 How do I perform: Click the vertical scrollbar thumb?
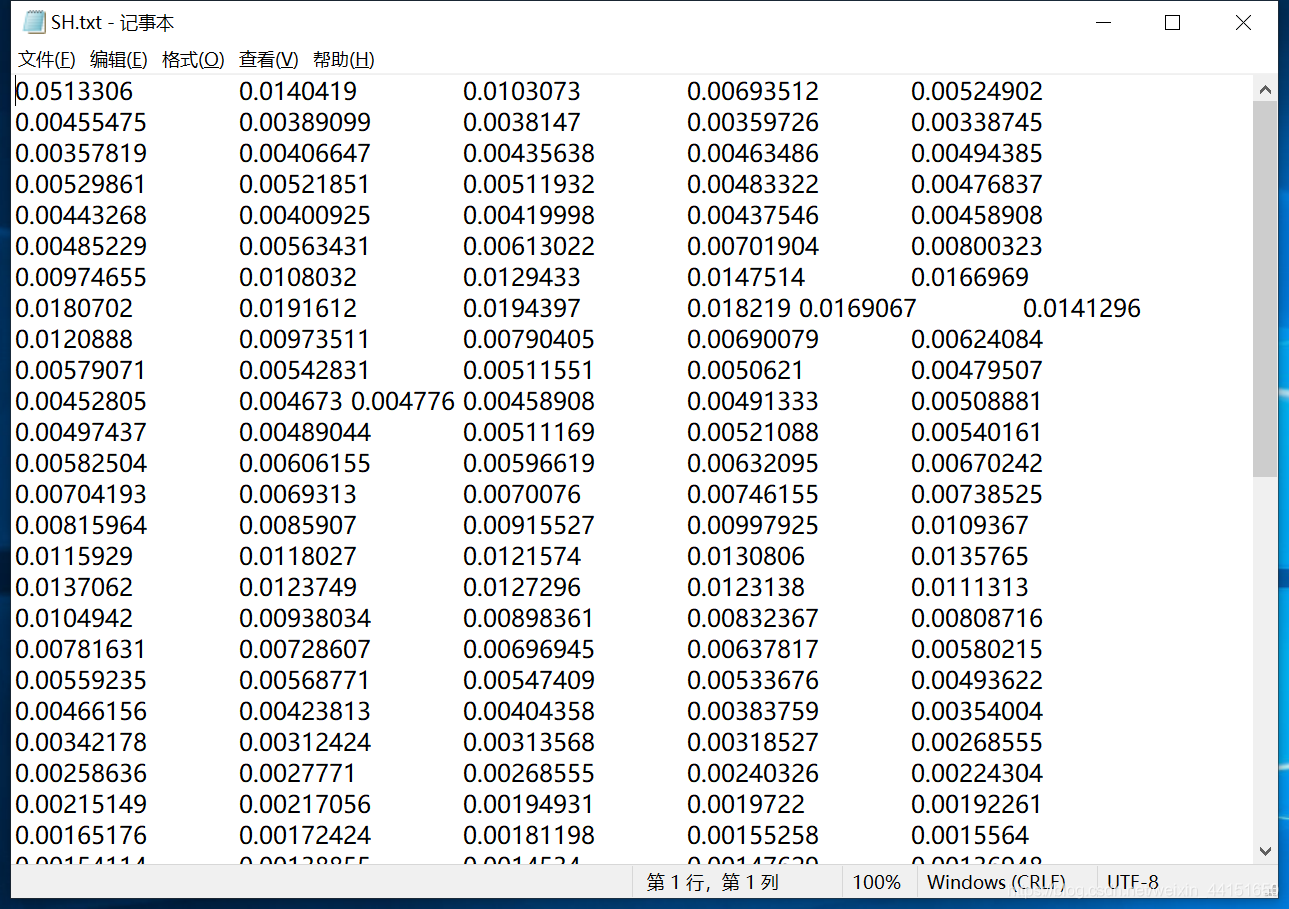tap(1265, 289)
